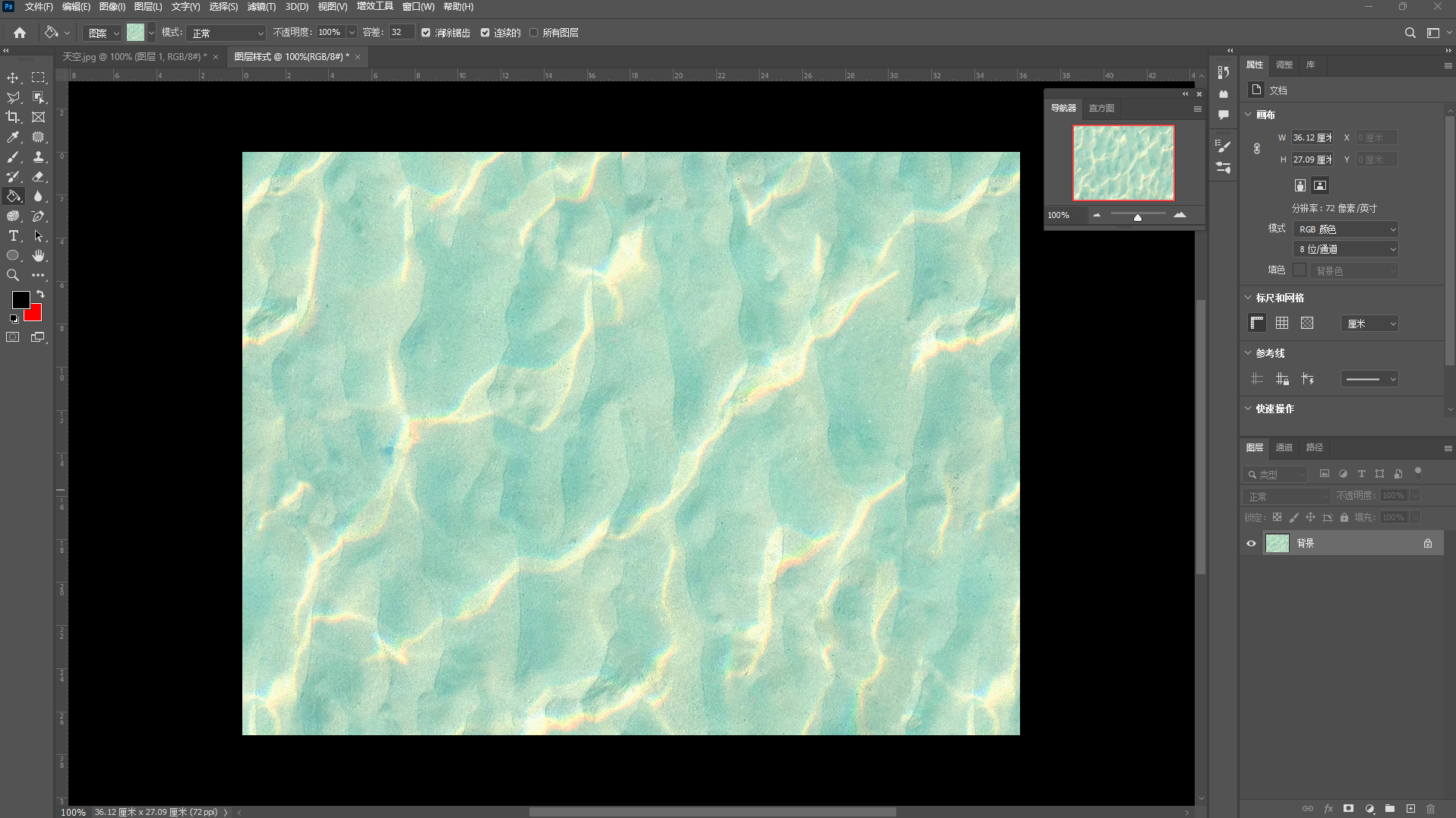Open the 滤镜(T) menu
This screenshot has height=818, width=1456.
(261, 7)
